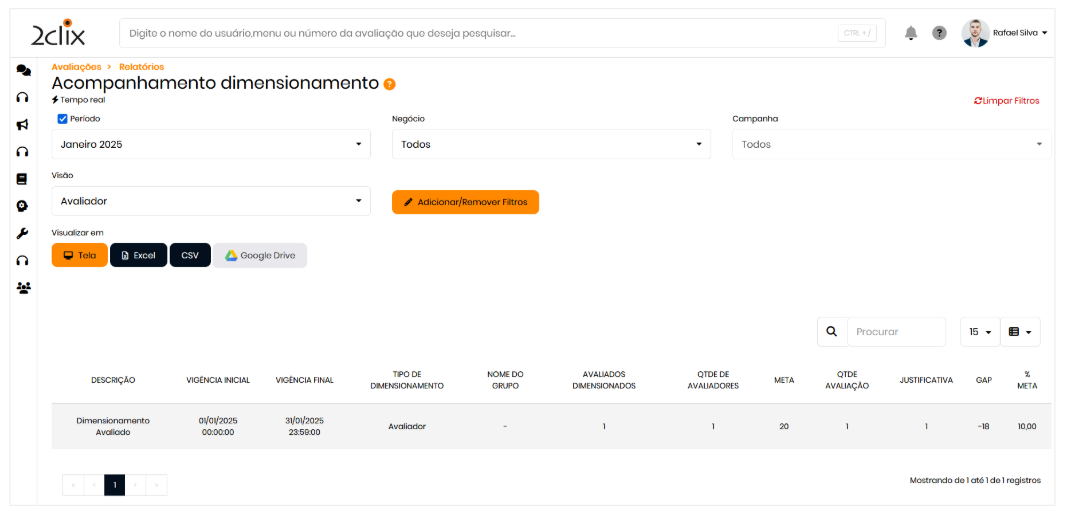This screenshot has height=516, width=1069.
Task: Expand the Negócio dropdown showing Todos
Action: point(550,144)
